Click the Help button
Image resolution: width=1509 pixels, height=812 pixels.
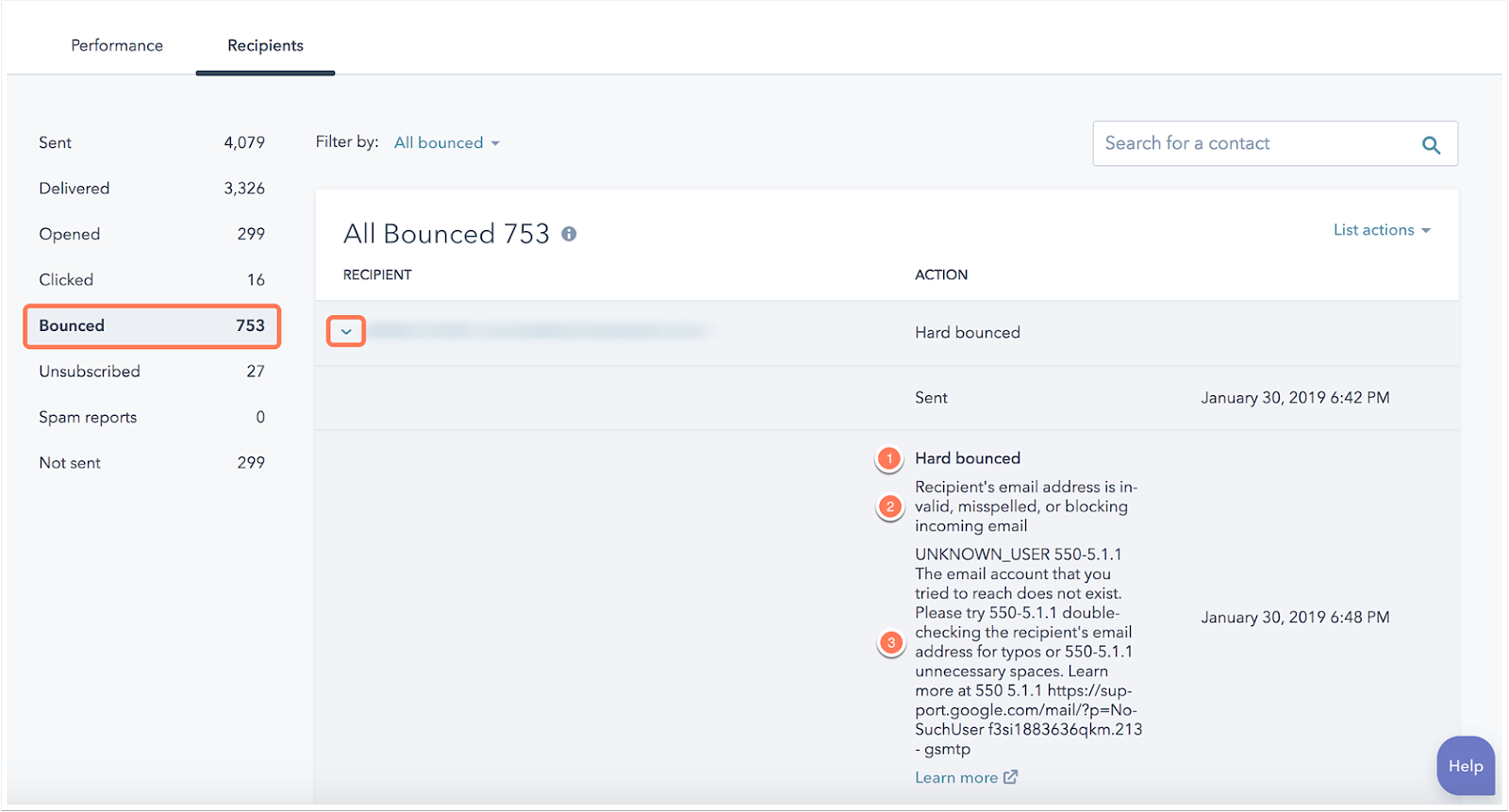(1465, 766)
